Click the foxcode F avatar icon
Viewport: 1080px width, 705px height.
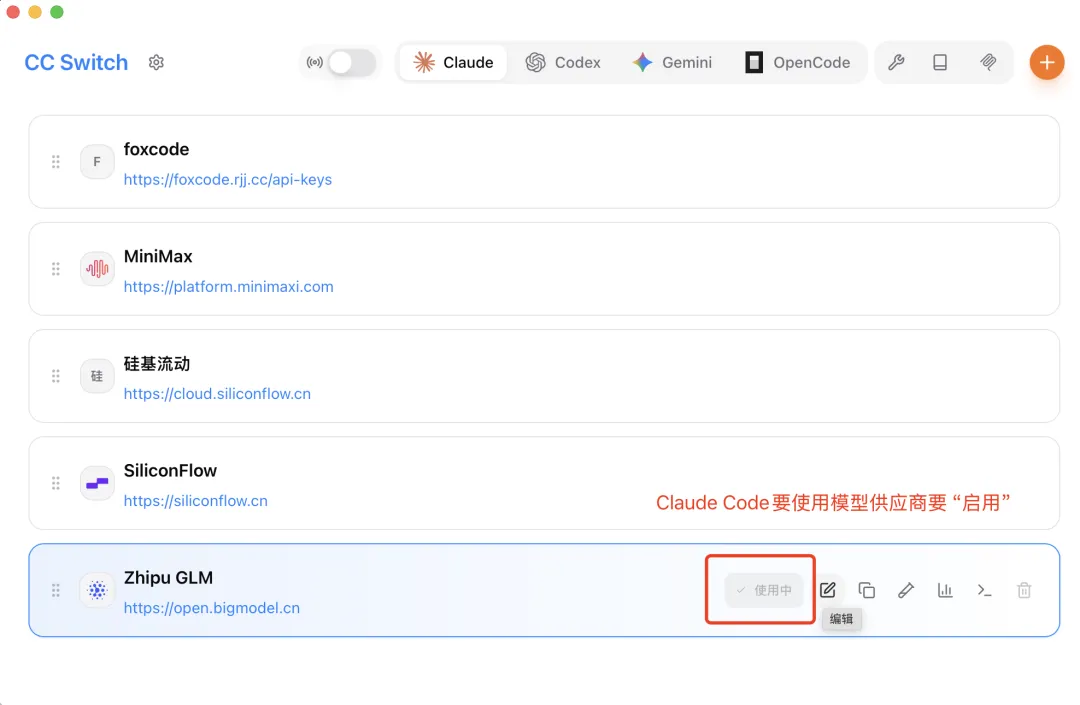tap(97, 162)
